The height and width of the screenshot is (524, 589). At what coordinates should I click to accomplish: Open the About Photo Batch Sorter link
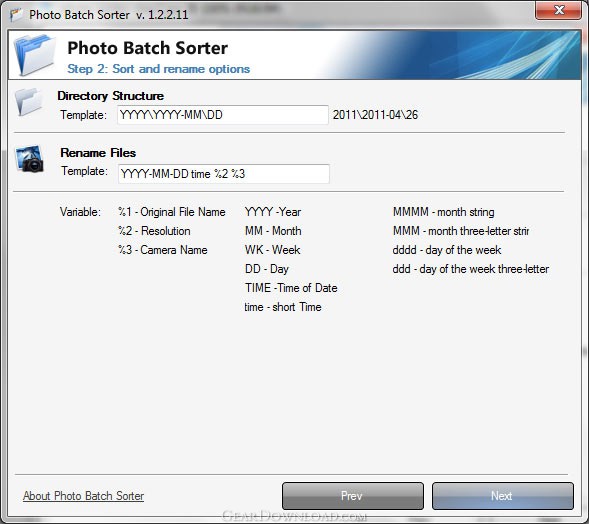[x=83, y=496]
